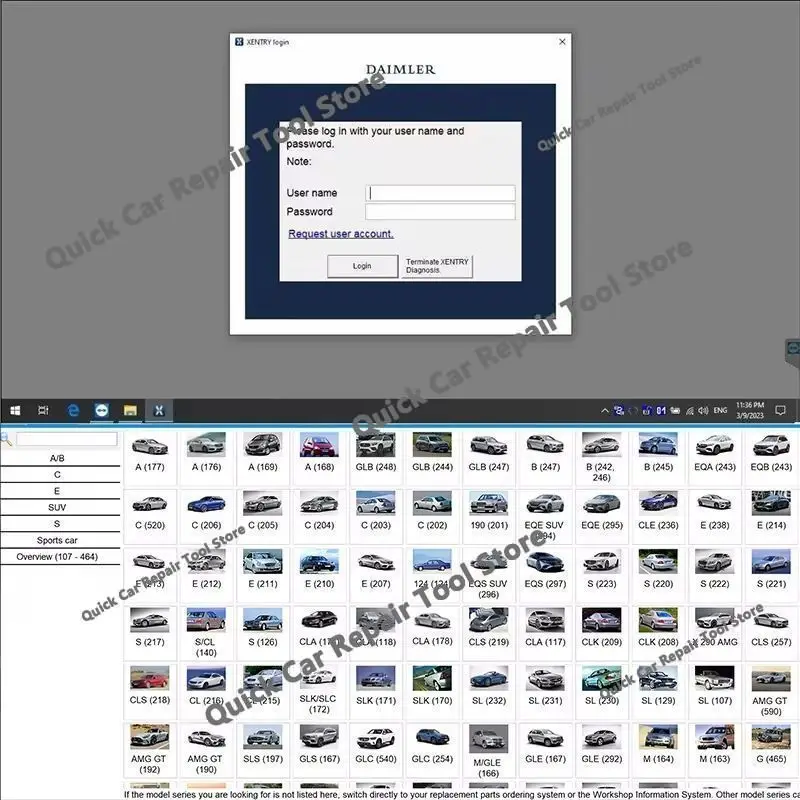Open the Windows Start menu
Viewport: 800px width, 800px height.
[x=15, y=410]
